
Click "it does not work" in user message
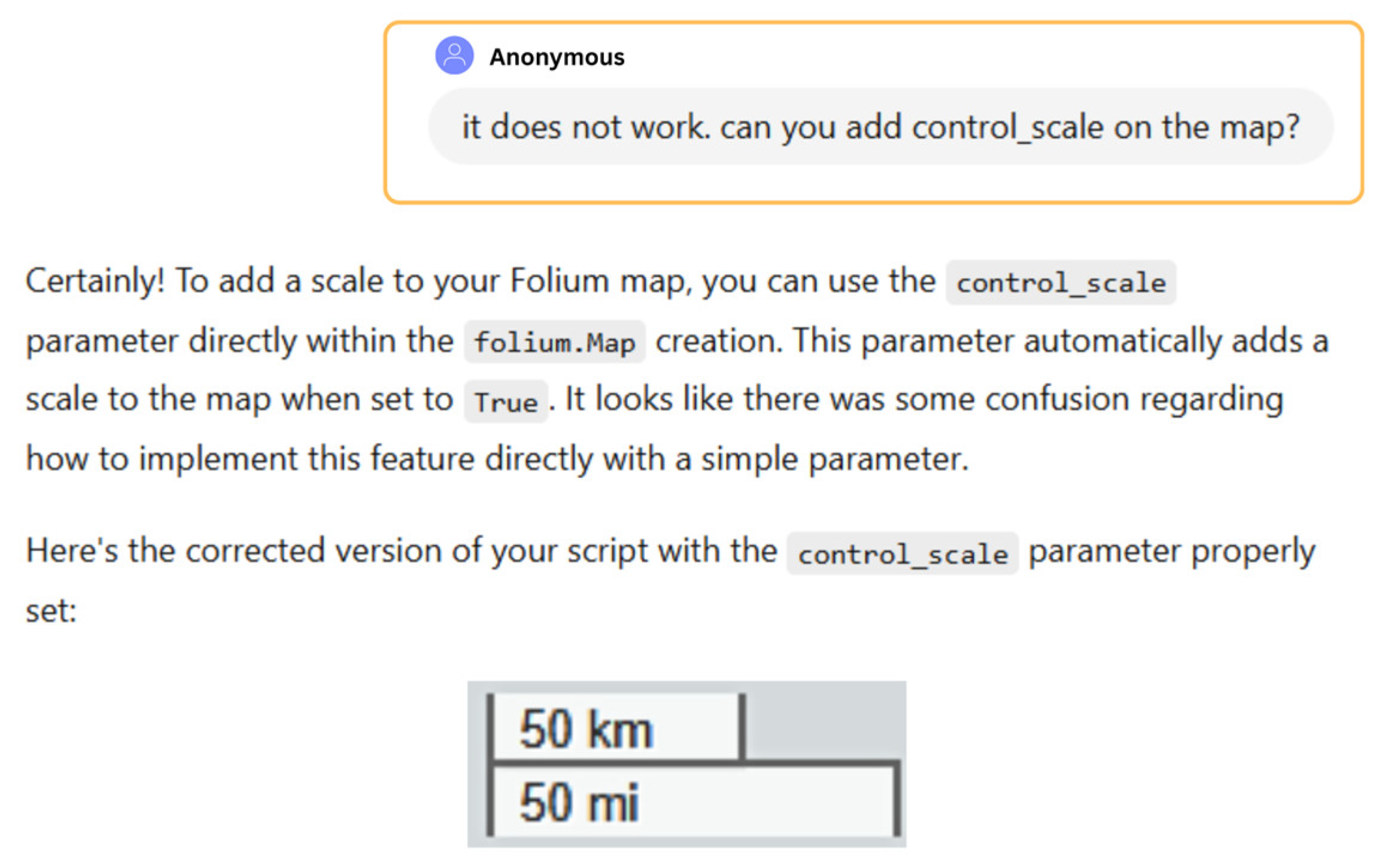pyautogui.click(x=584, y=127)
